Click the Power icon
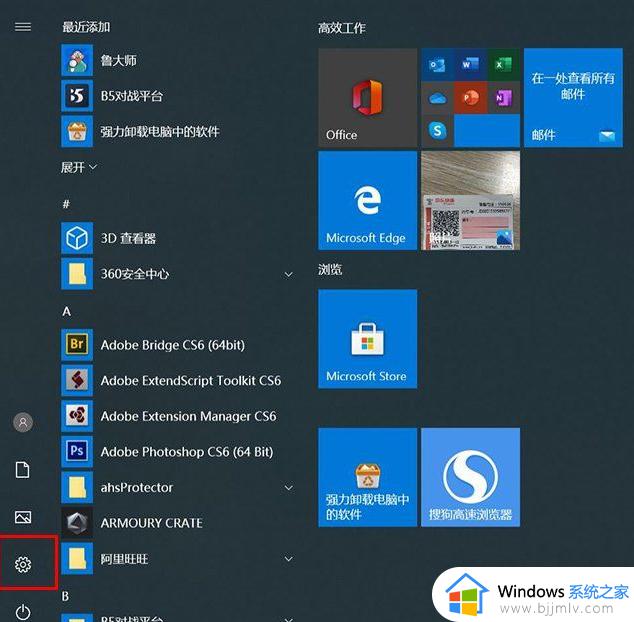This screenshot has height=622, width=634. 23,611
